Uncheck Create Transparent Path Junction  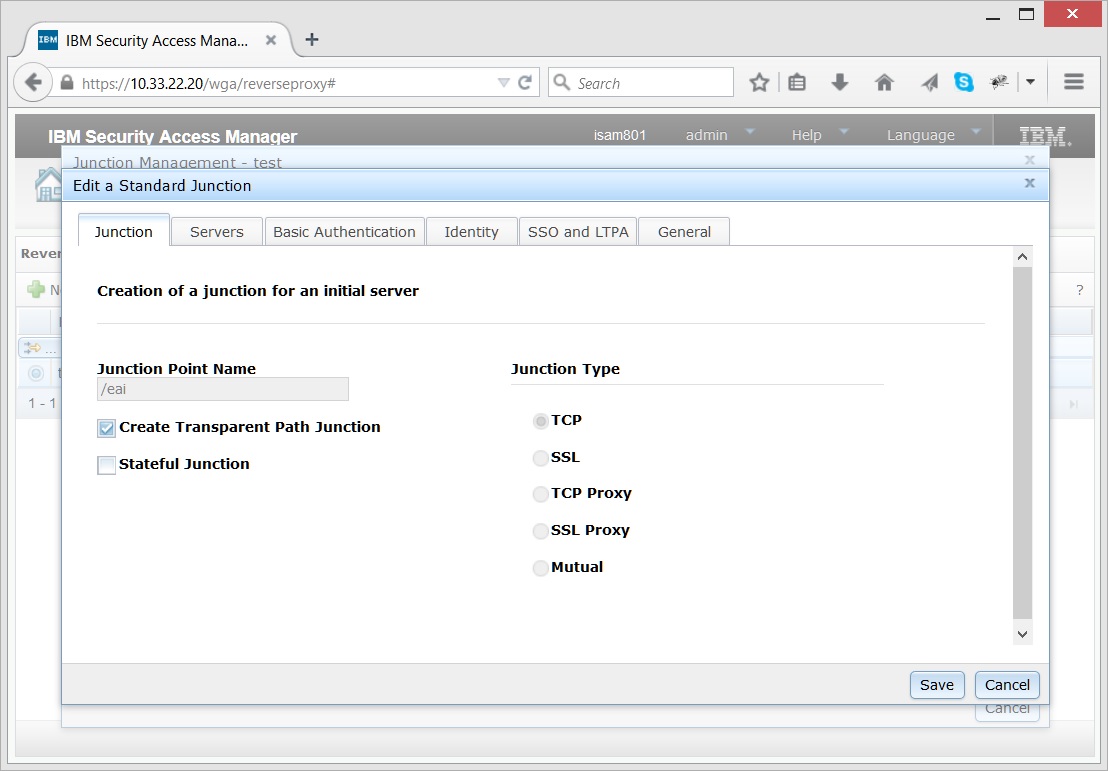pyautogui.click(x=105, y=428)
